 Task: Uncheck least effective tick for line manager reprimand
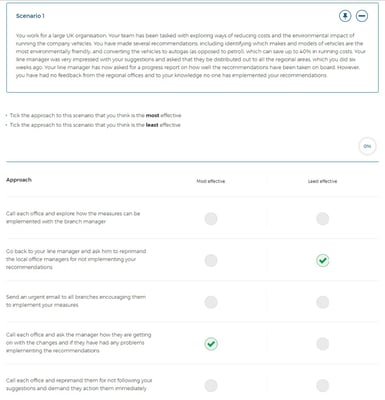323,260
